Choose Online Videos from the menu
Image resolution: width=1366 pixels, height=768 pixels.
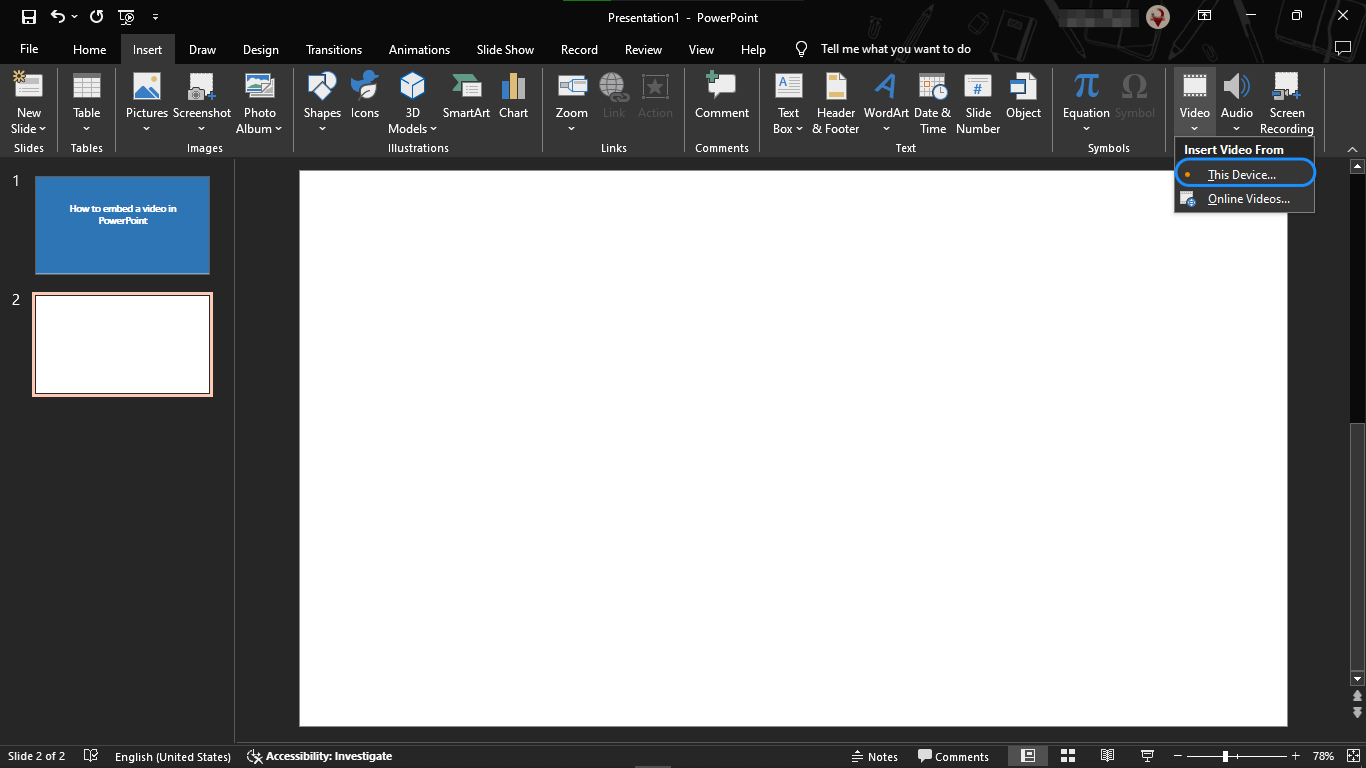click(1250, 198)
